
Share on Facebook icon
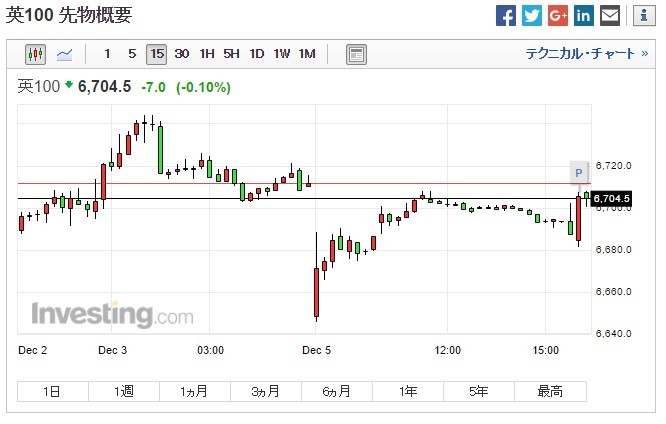pos(506,16)
